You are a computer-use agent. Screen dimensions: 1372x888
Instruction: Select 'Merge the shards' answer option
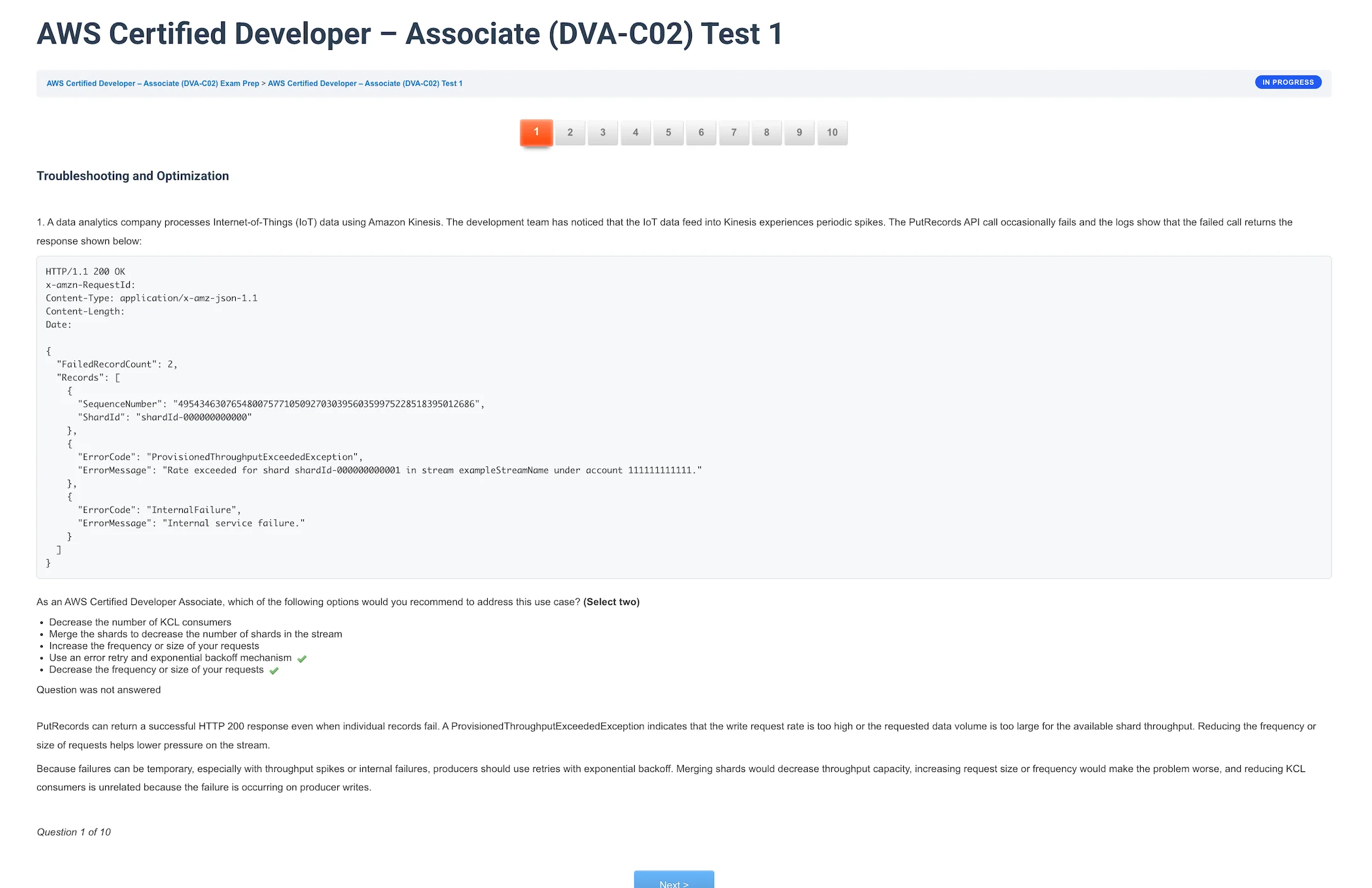point(195,634)
